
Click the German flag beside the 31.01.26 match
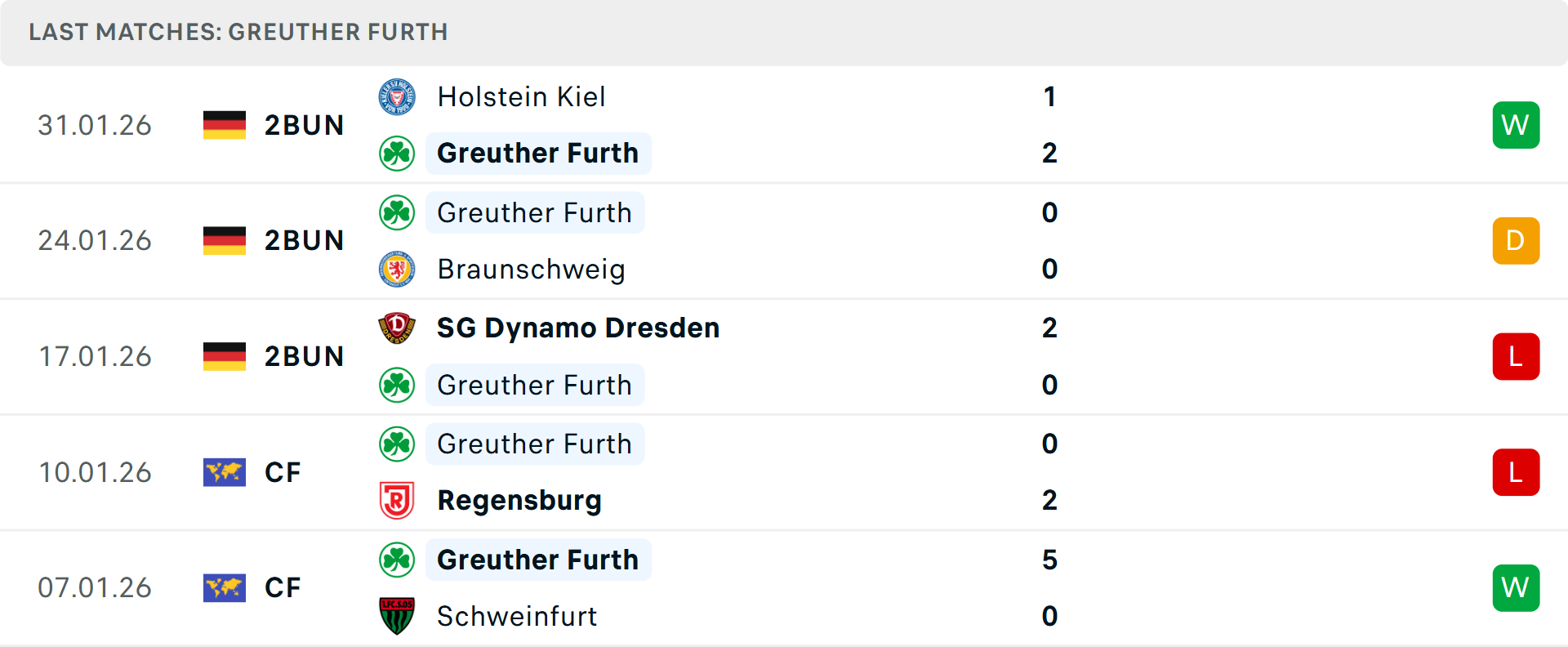click(224, 125)
